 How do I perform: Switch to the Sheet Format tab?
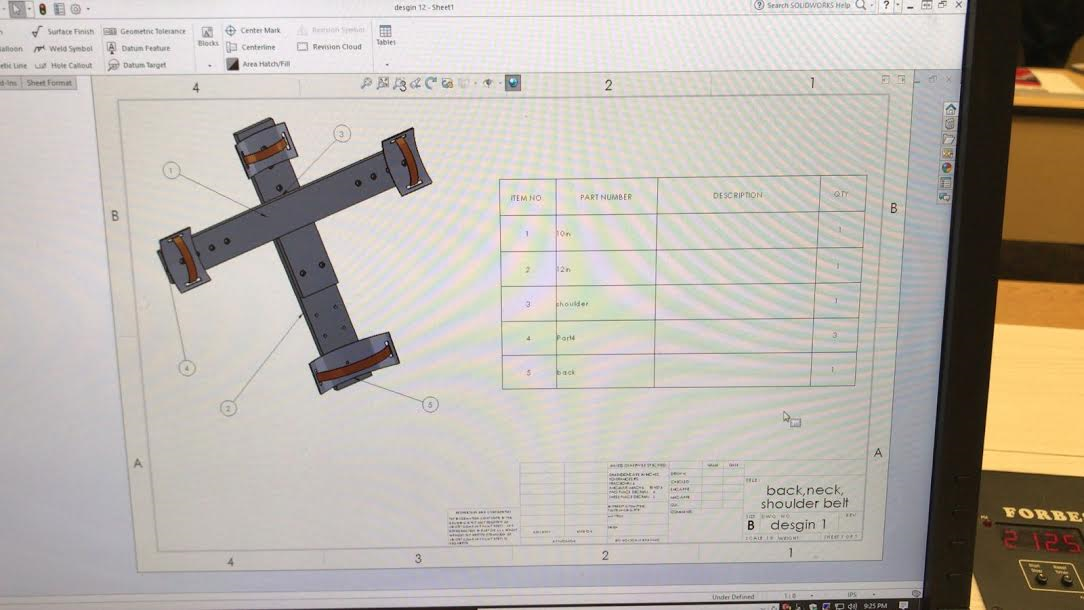point(49,83)
